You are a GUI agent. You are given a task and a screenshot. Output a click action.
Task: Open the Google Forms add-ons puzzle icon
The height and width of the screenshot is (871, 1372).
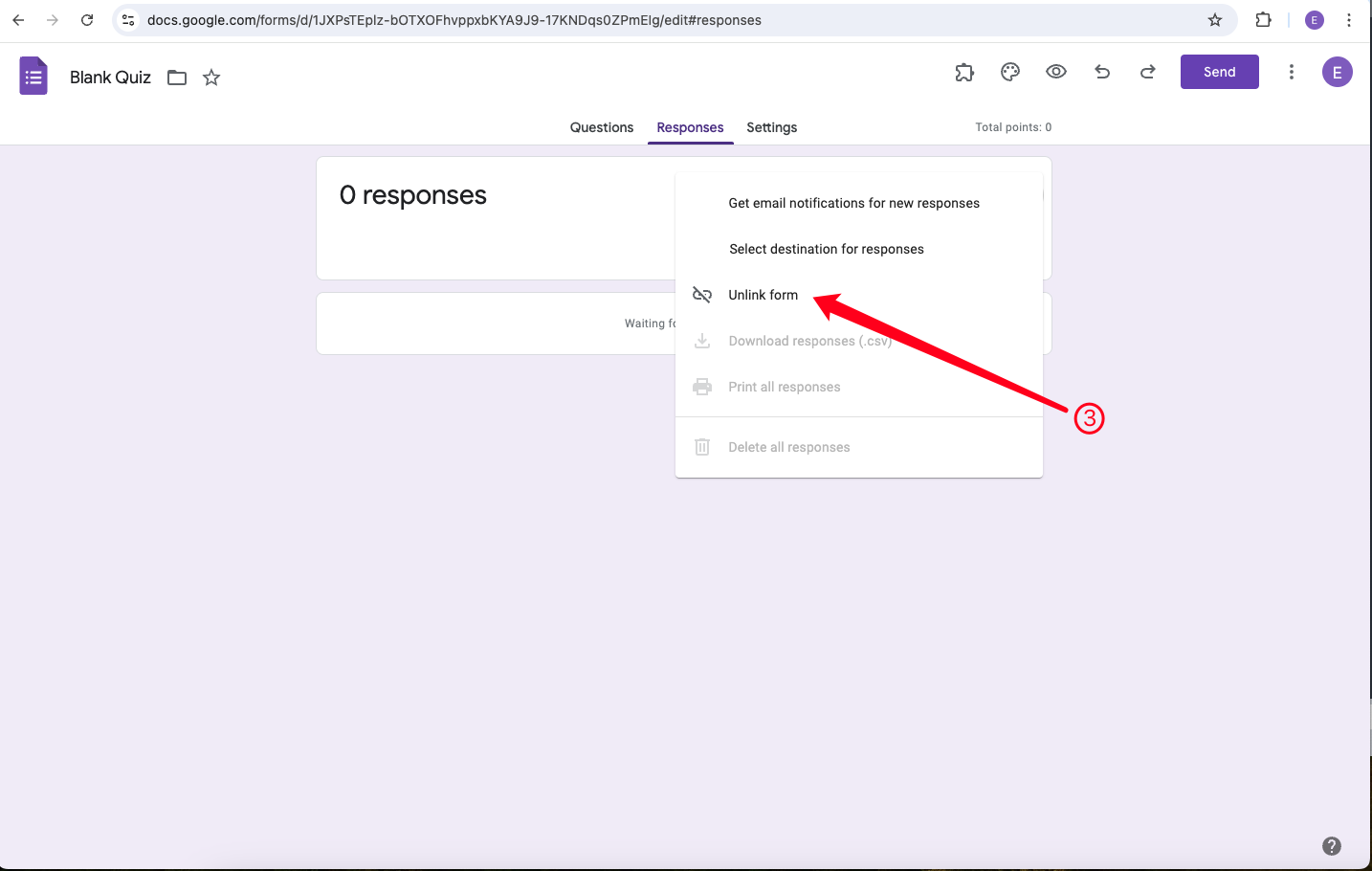tap(964, 72)
